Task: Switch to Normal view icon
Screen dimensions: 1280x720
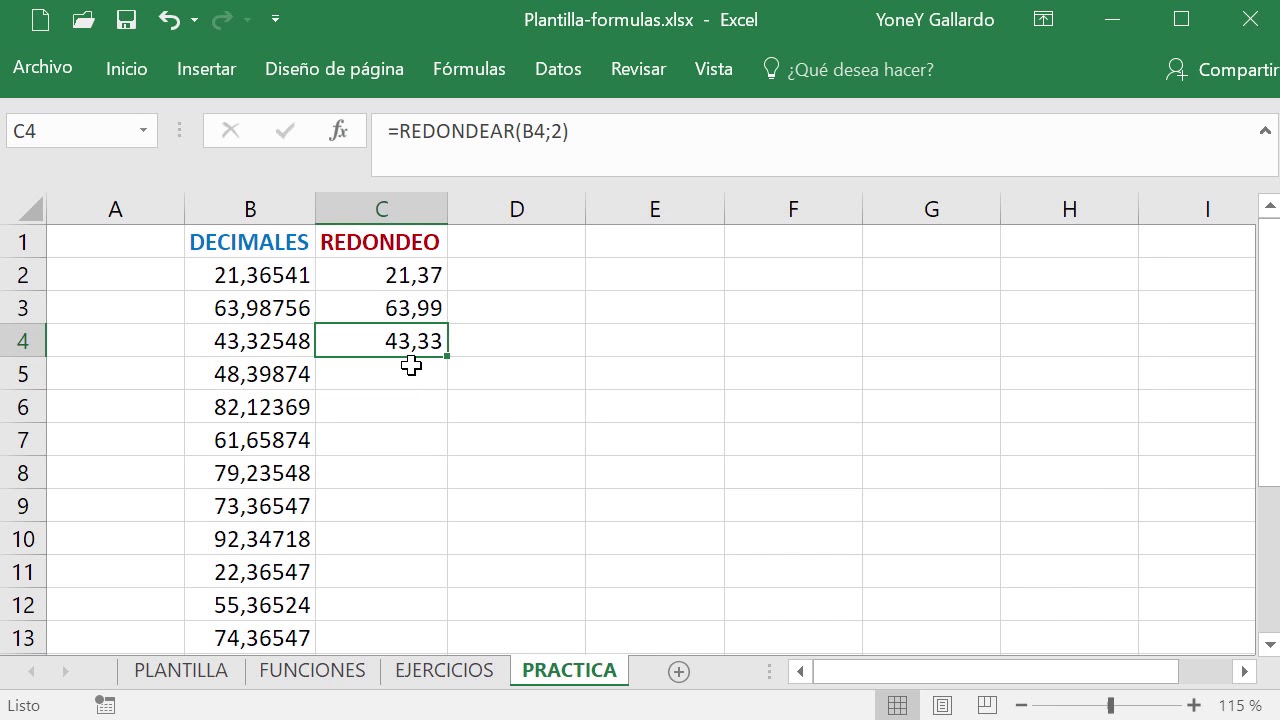Action: (898, 705)
